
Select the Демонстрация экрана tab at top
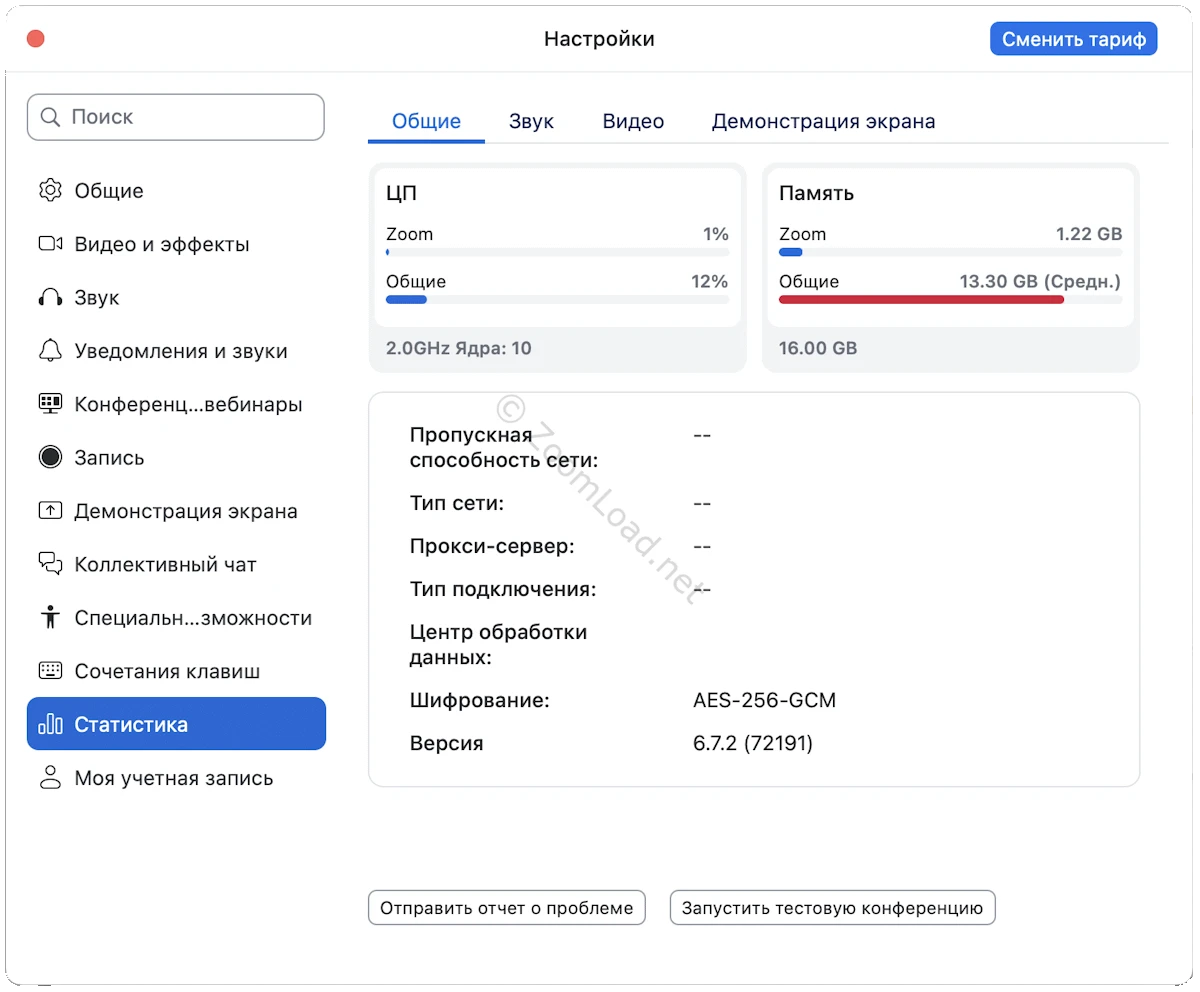coord(823,122)
